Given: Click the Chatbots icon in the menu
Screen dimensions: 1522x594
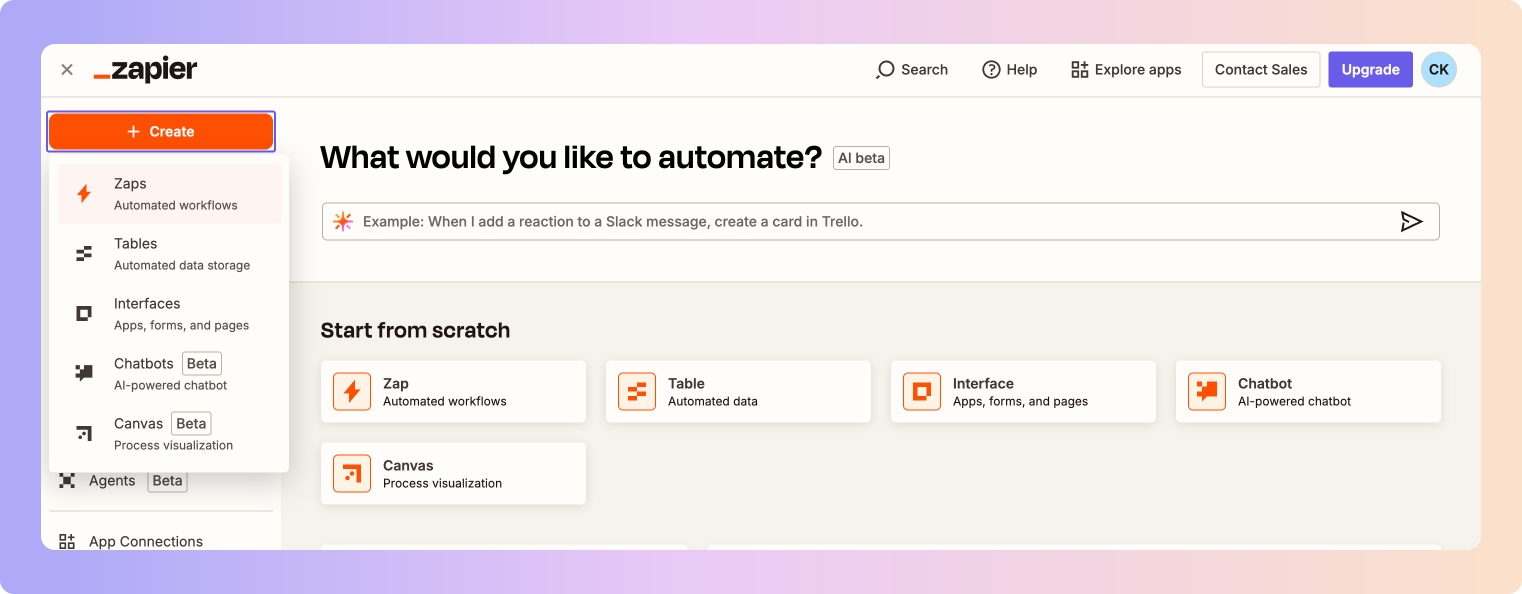Looking at the screenshot, I should pyautogui.click(x=84, y=373).
